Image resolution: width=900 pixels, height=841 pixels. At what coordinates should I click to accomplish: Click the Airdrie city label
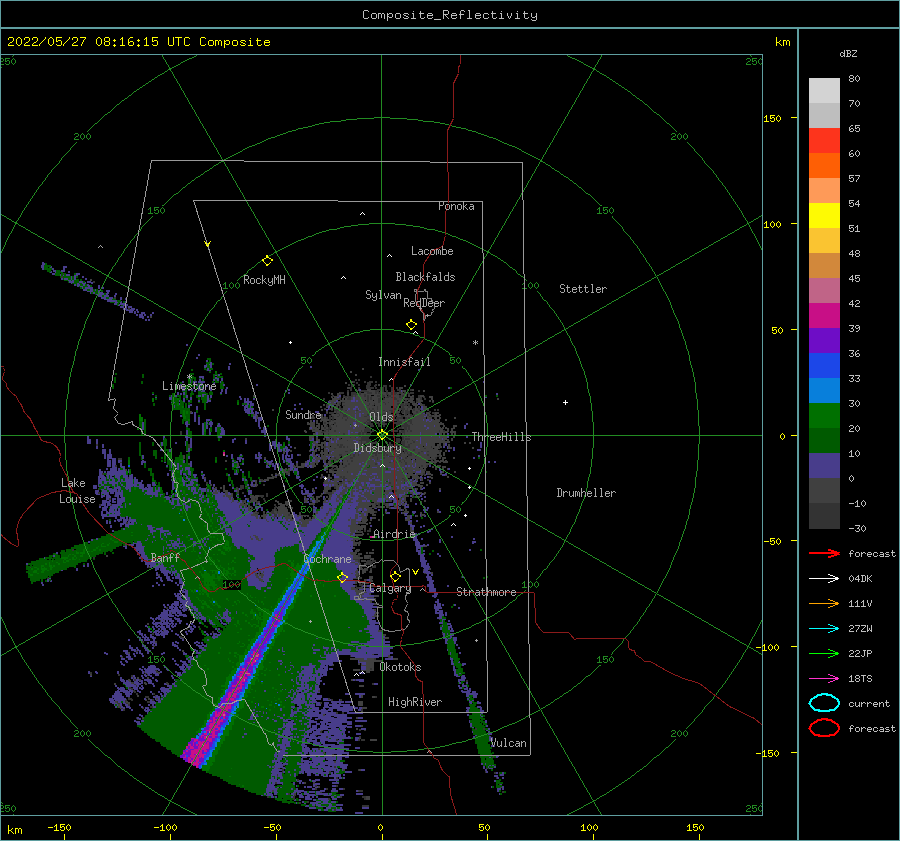click(x=394, y=534)
